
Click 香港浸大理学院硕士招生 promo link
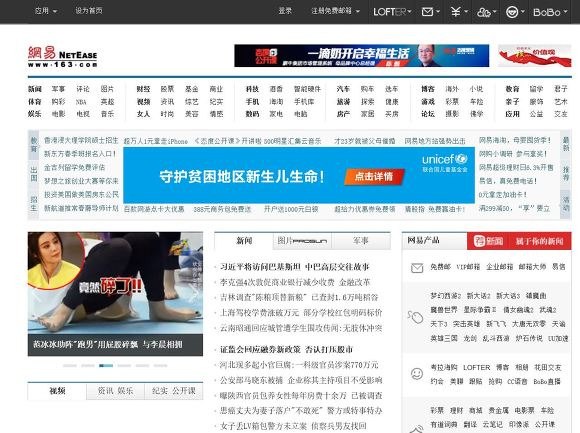point(81,141)
